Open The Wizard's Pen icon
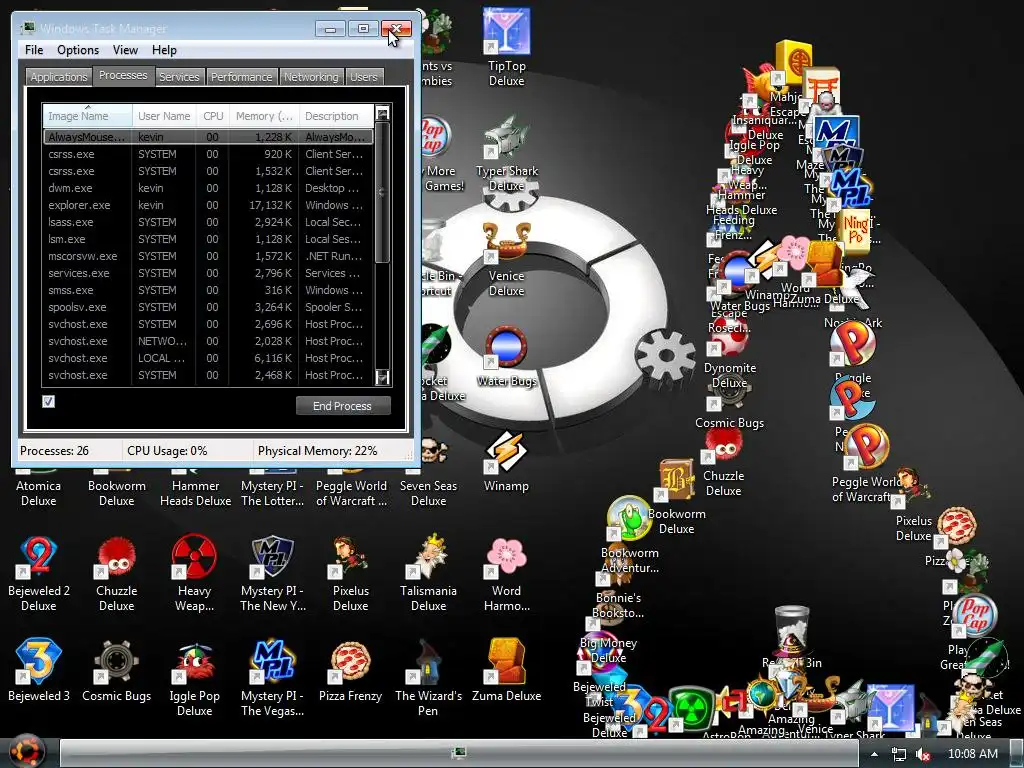 [x=428, y=679]
